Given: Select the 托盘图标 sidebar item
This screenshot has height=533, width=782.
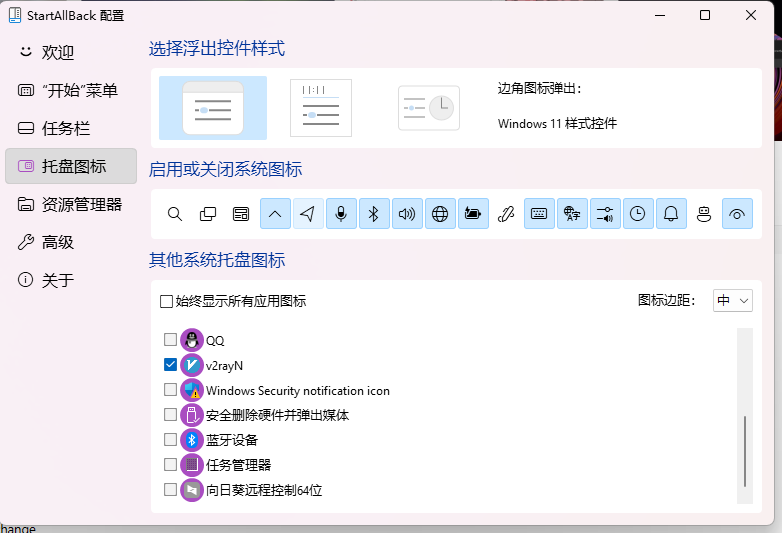Looking at the screenshot, I should tap(71, 166).
